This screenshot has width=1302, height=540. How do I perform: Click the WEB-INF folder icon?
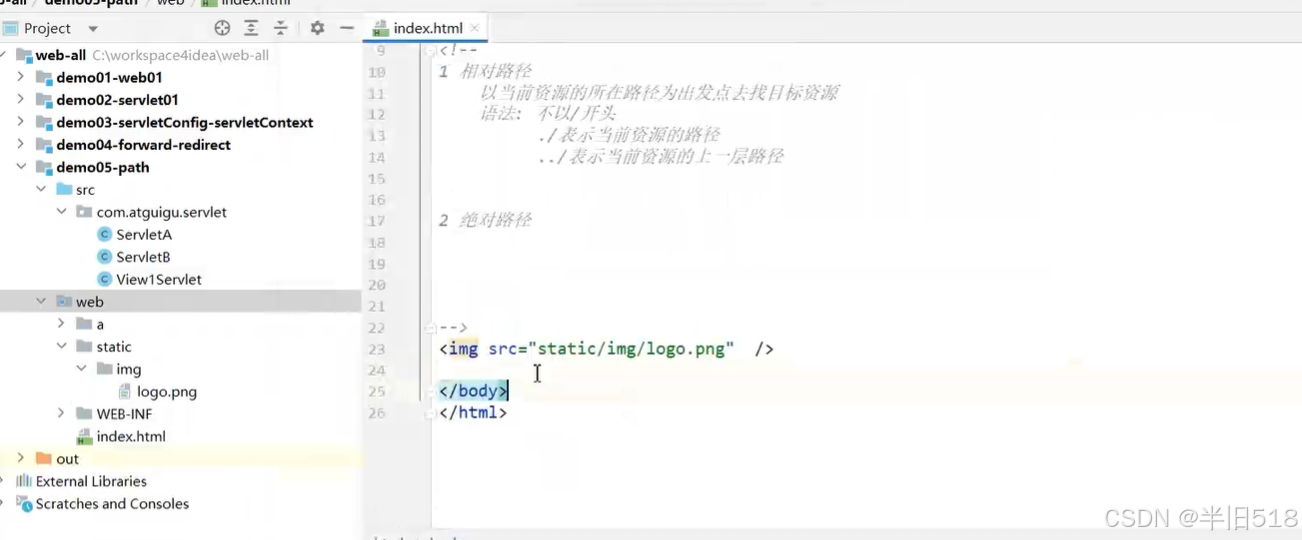click(84, 413)
